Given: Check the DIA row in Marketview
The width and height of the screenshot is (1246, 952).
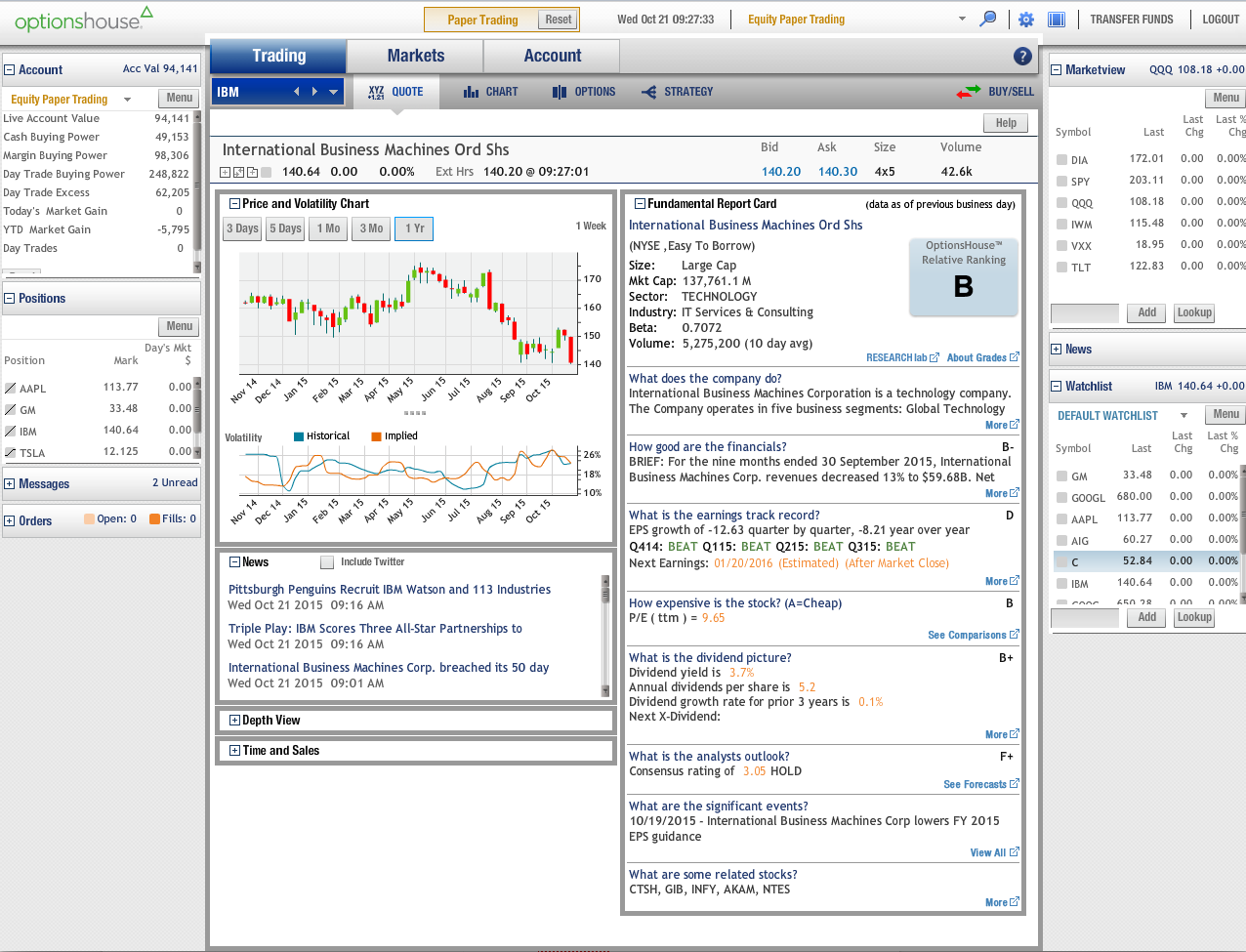Looking at the screenshot, I should click(1061, 159).
